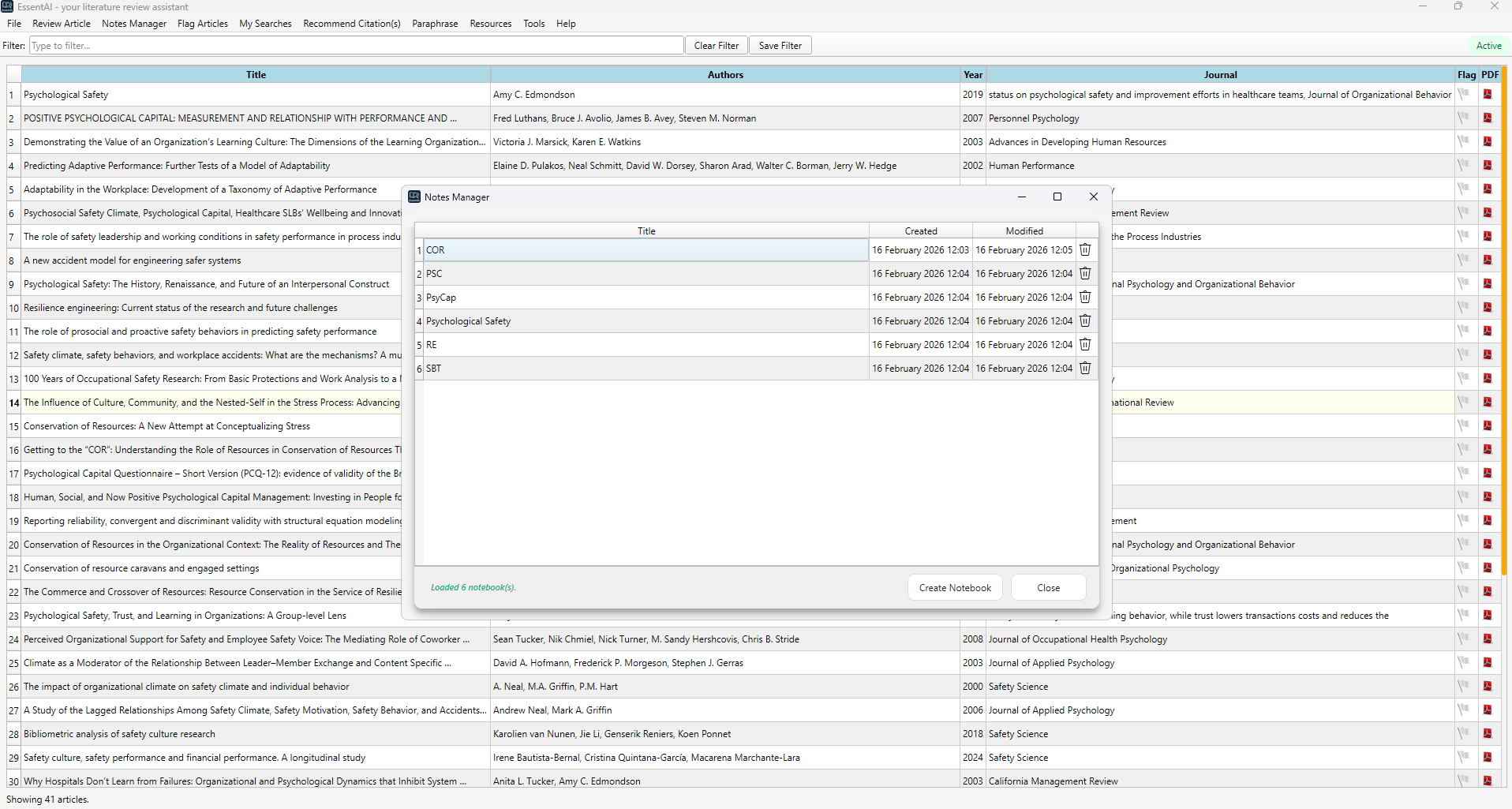Image resolution: width=1512 pixels, height=809 pixels.
Task: Sort articles by Year column header
Action: 972,75
